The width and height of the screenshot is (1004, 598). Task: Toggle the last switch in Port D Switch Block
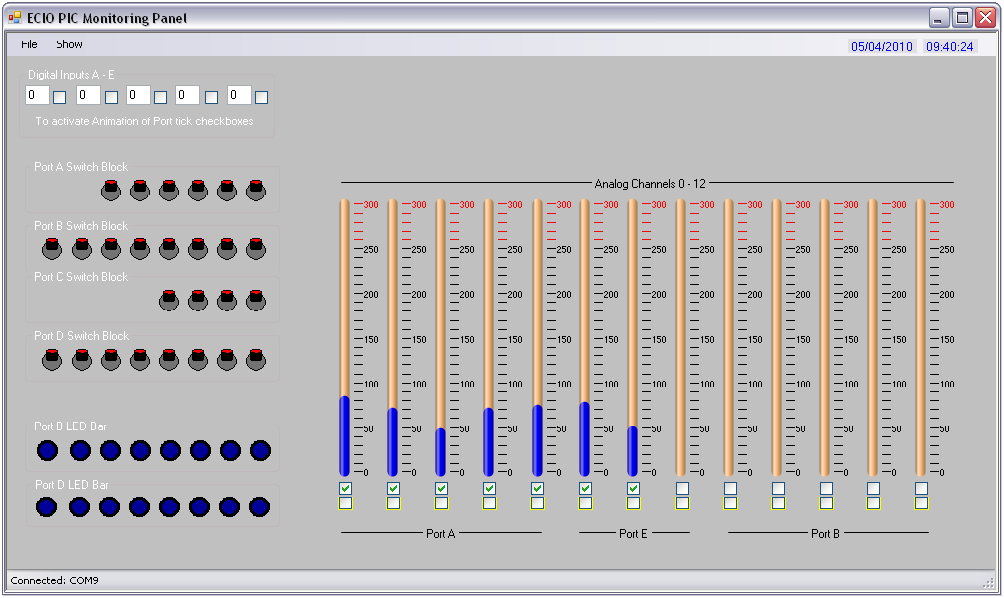coord(256,359)
